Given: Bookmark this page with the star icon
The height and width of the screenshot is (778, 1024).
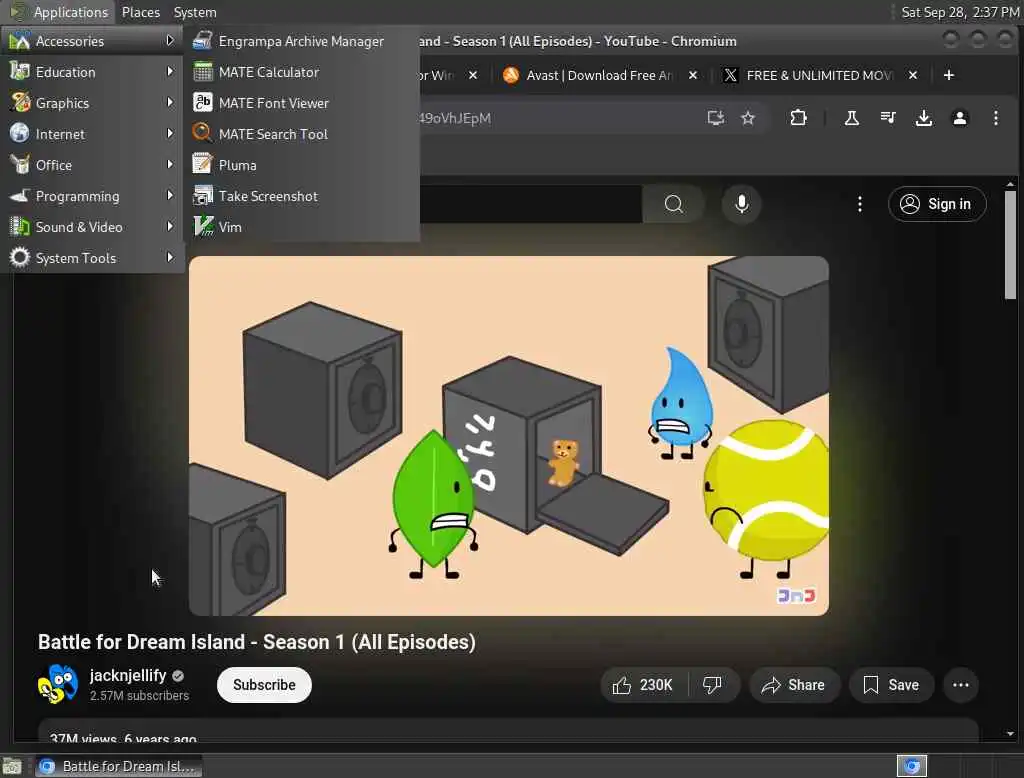Looking at the screenshot, I should [x=748, y=118].
